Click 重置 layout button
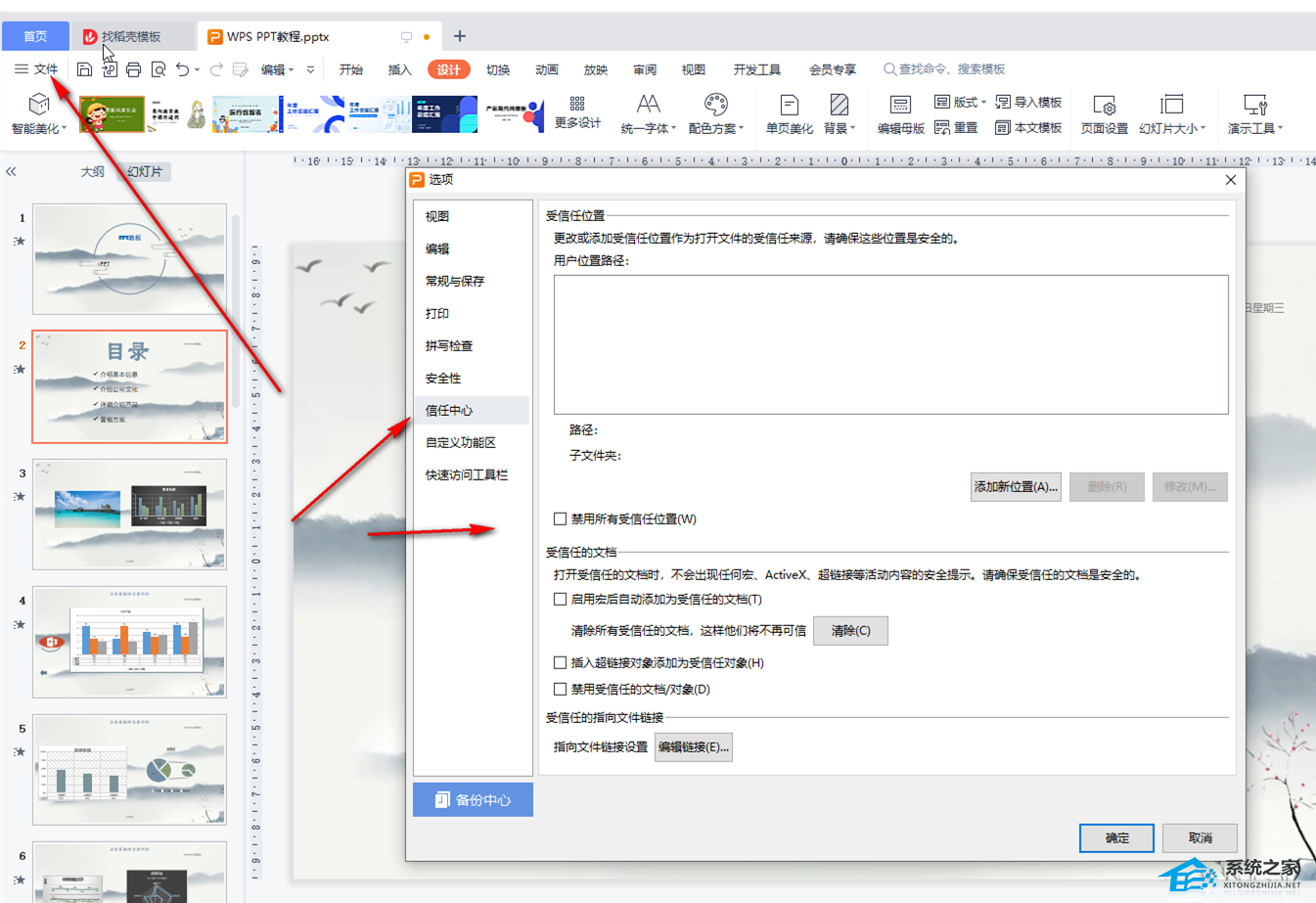 tap(956, 128)
